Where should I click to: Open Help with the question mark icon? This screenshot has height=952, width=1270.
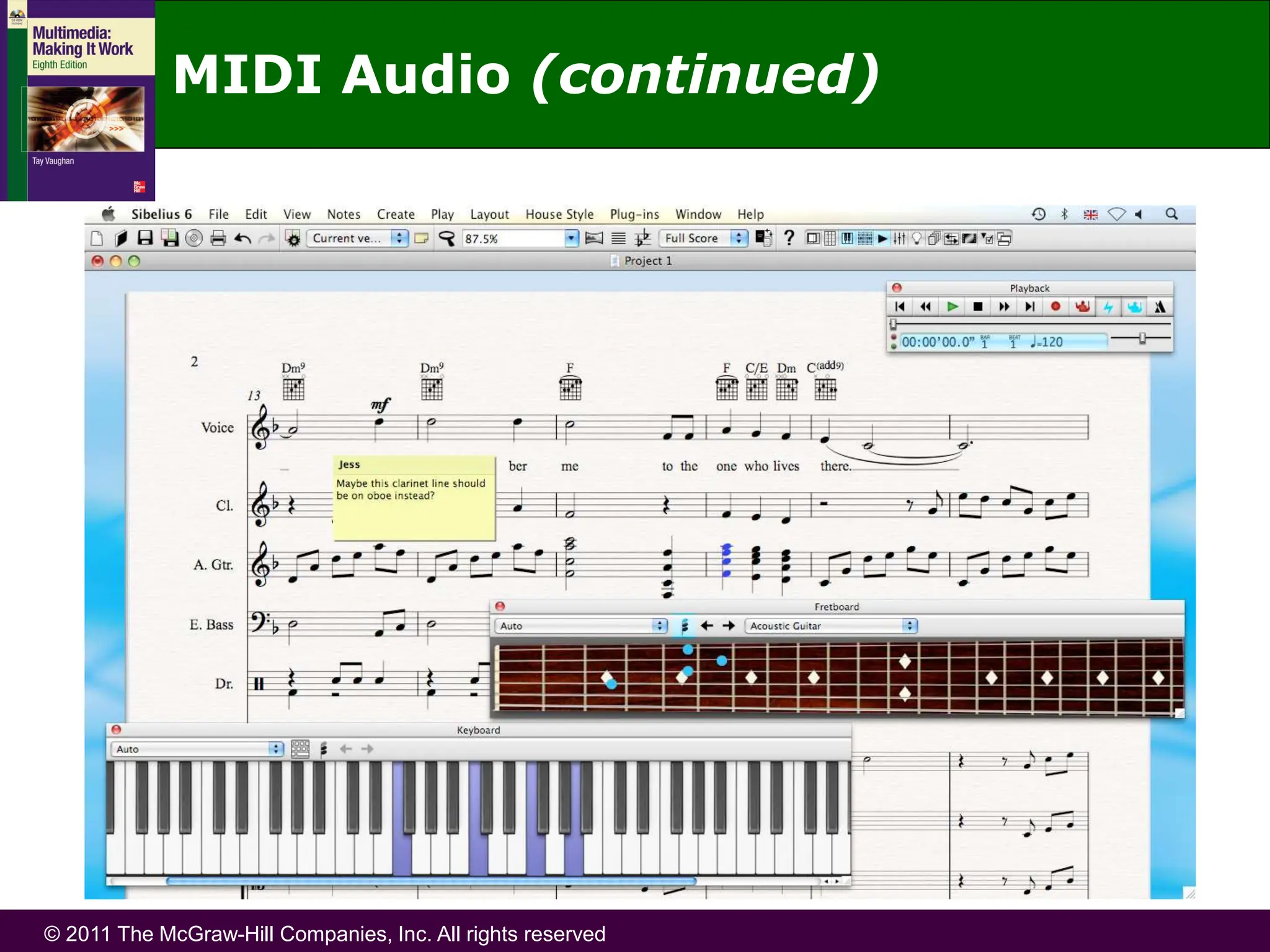tap(789, 238)
